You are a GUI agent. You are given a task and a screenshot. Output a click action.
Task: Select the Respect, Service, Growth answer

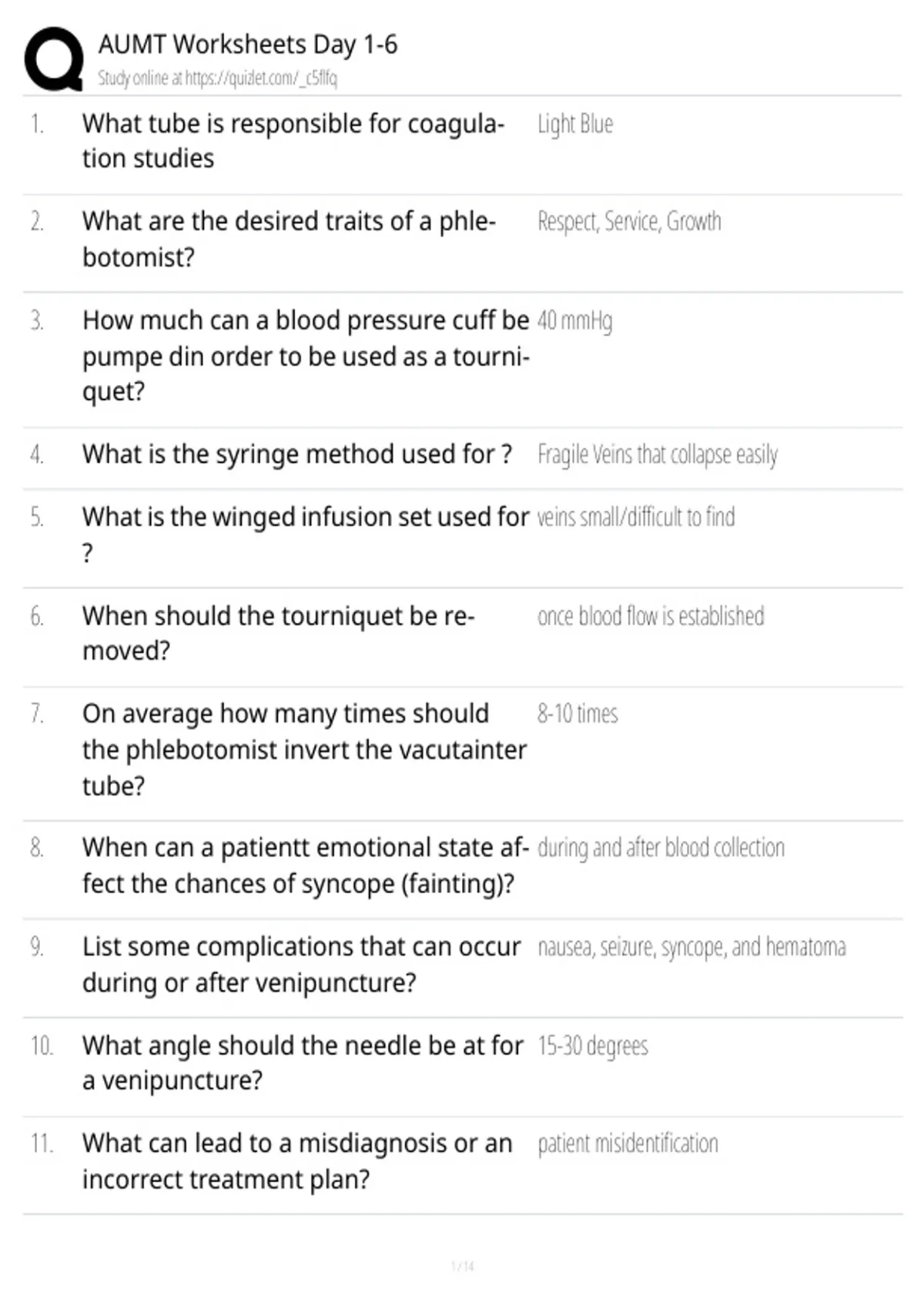coord(629,222)
